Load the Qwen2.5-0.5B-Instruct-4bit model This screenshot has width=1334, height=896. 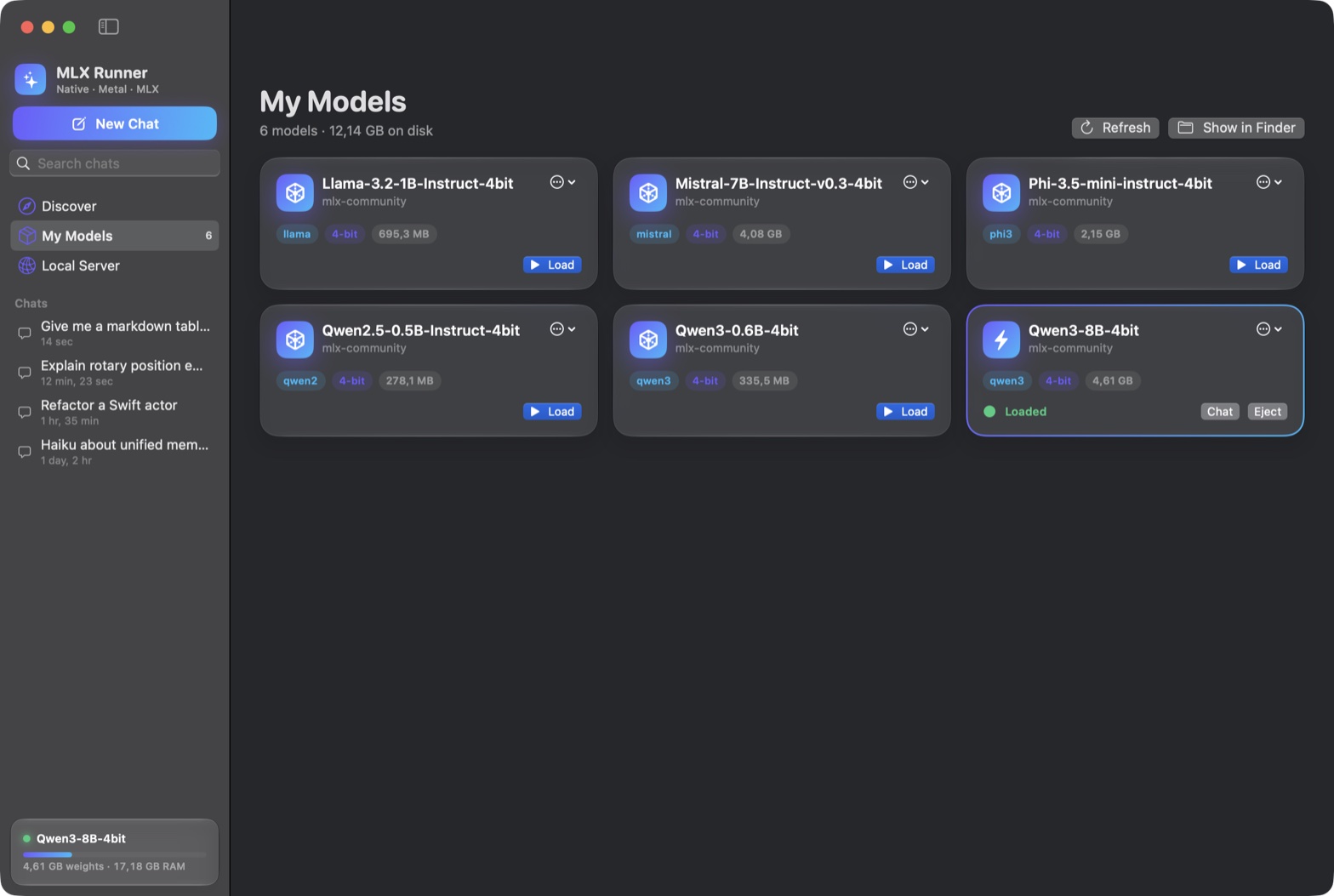(x=552, y=412)
